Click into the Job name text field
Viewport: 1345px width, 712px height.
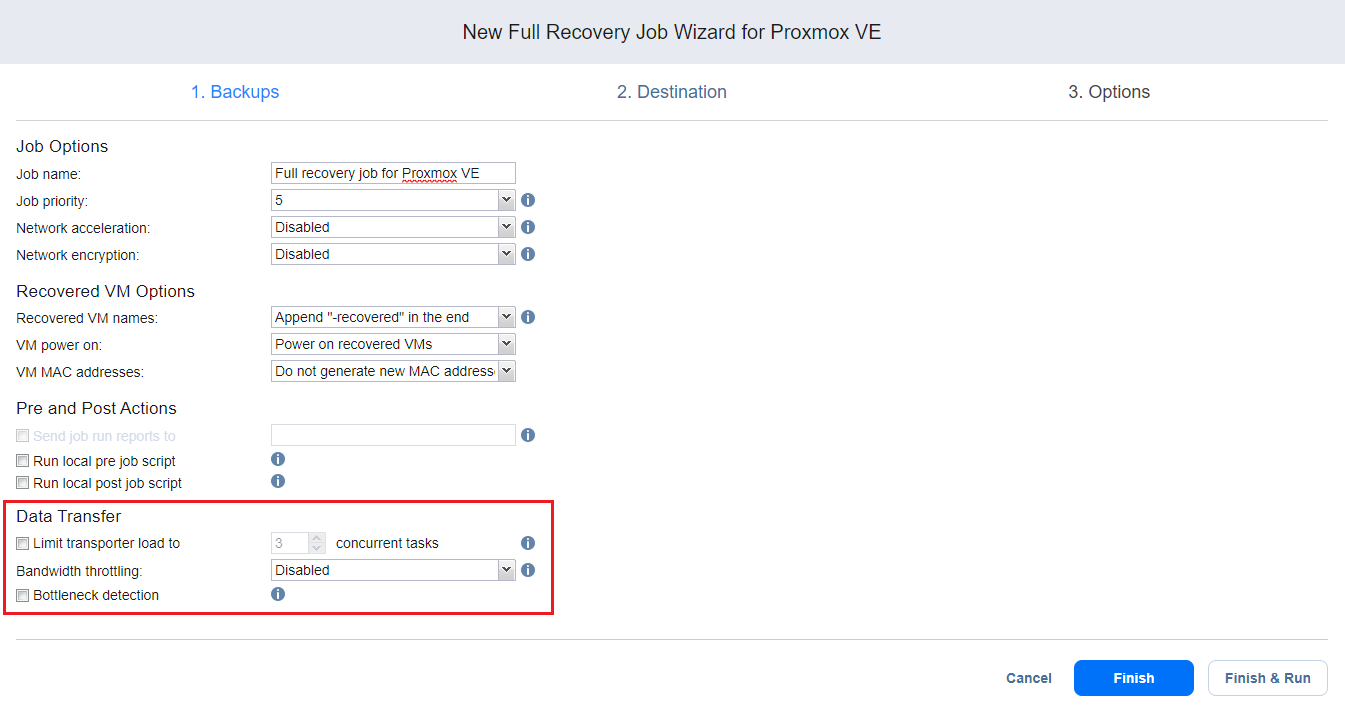pos(393,173)
